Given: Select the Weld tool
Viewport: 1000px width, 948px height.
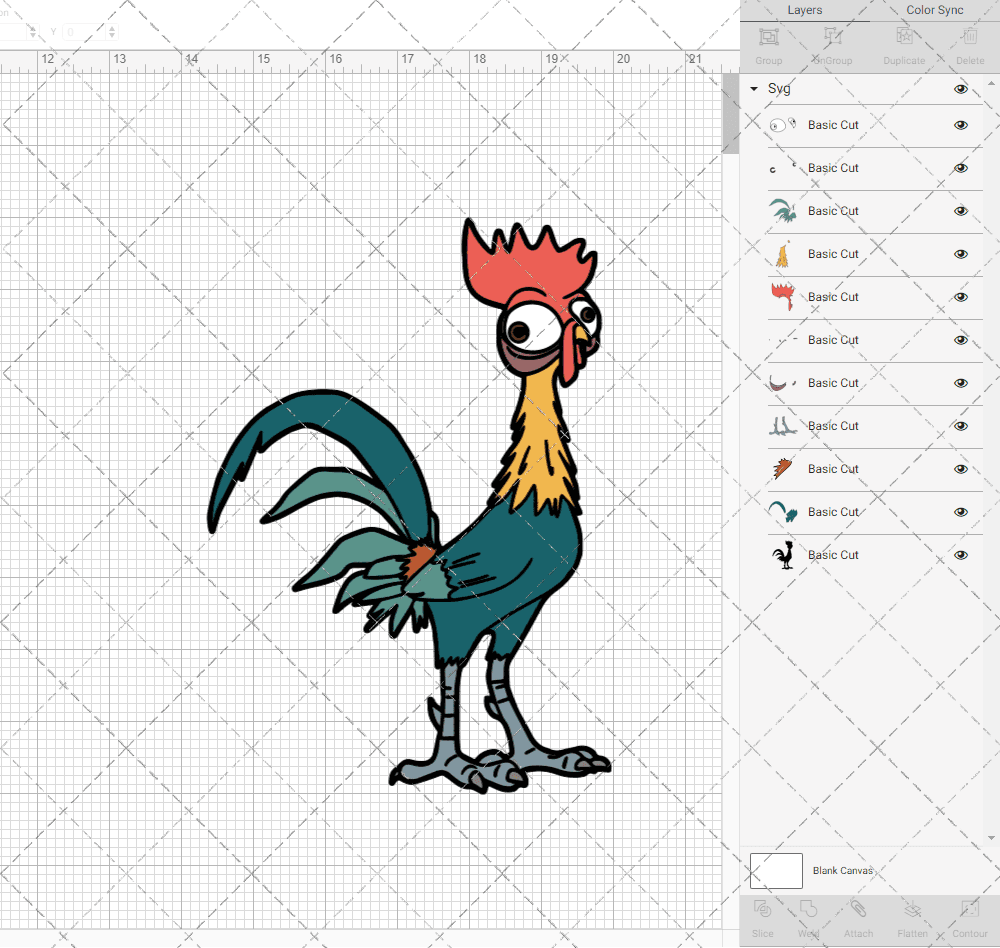Looking at the screenshot, I should (x=808, y=908).
